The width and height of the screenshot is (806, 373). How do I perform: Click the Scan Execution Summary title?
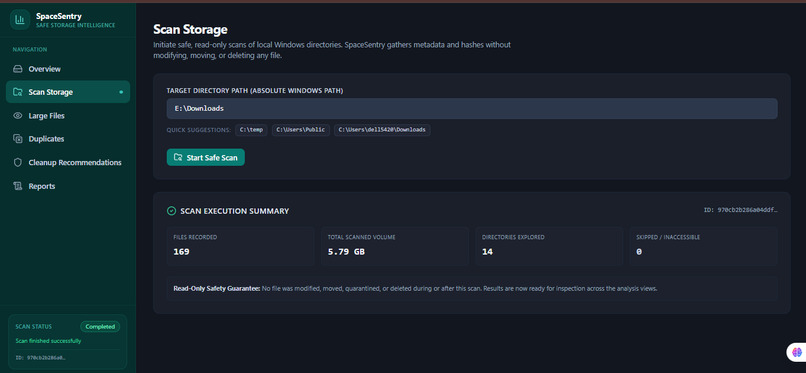click(x=234, y=211)
